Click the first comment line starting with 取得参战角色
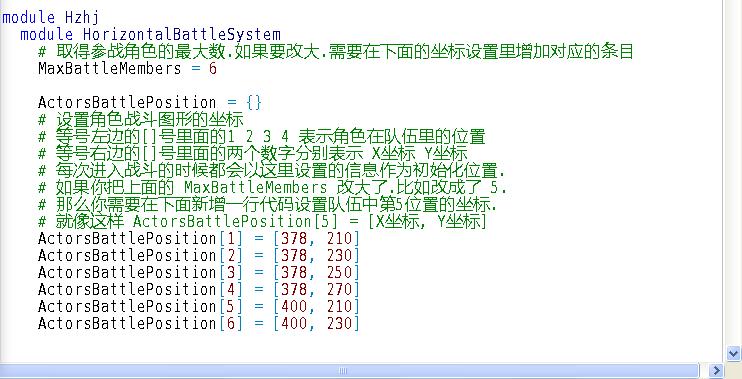 (336, 52)
